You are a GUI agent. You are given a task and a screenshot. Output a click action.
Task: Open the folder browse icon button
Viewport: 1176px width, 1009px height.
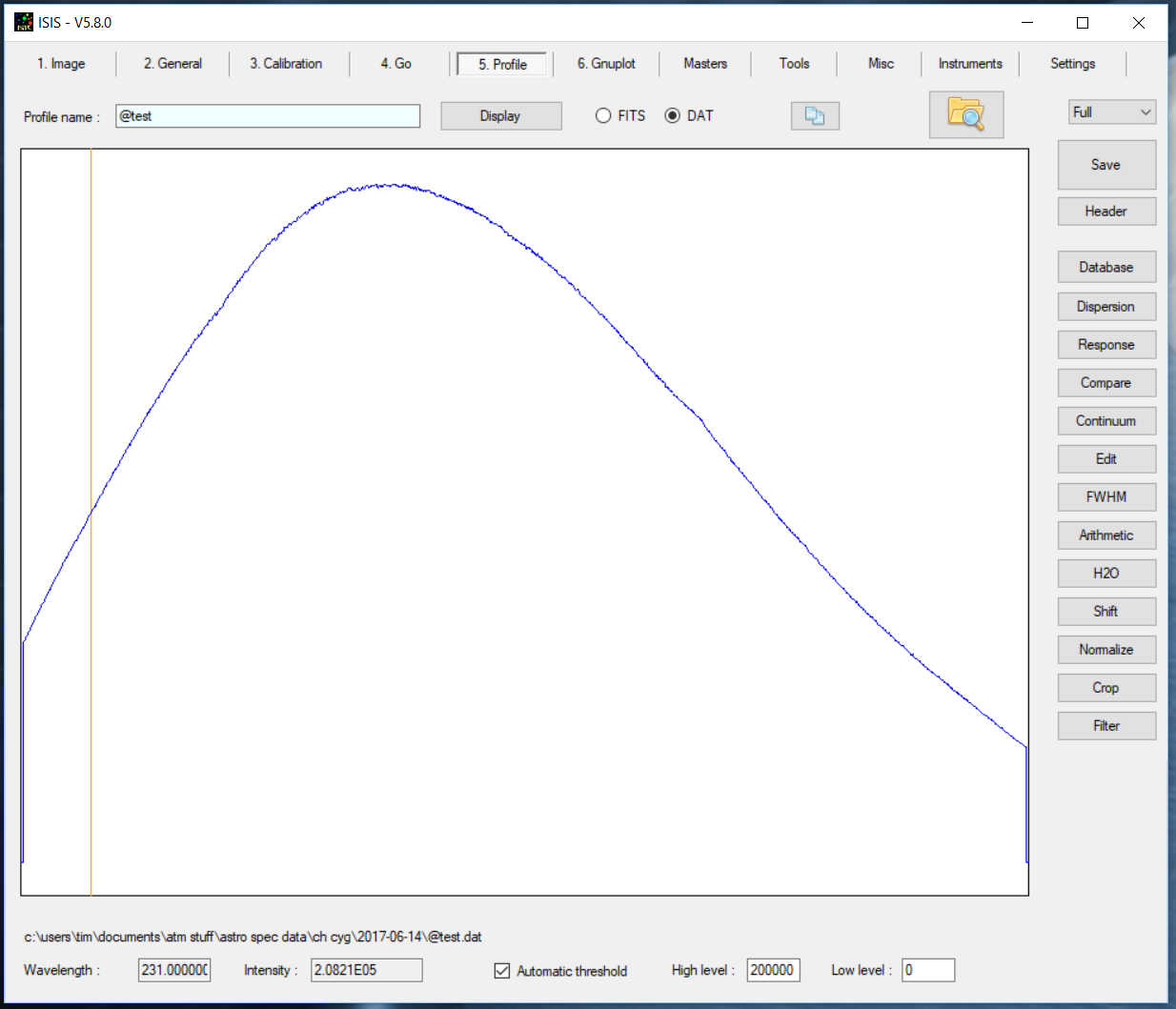click(x=966, y=114)
